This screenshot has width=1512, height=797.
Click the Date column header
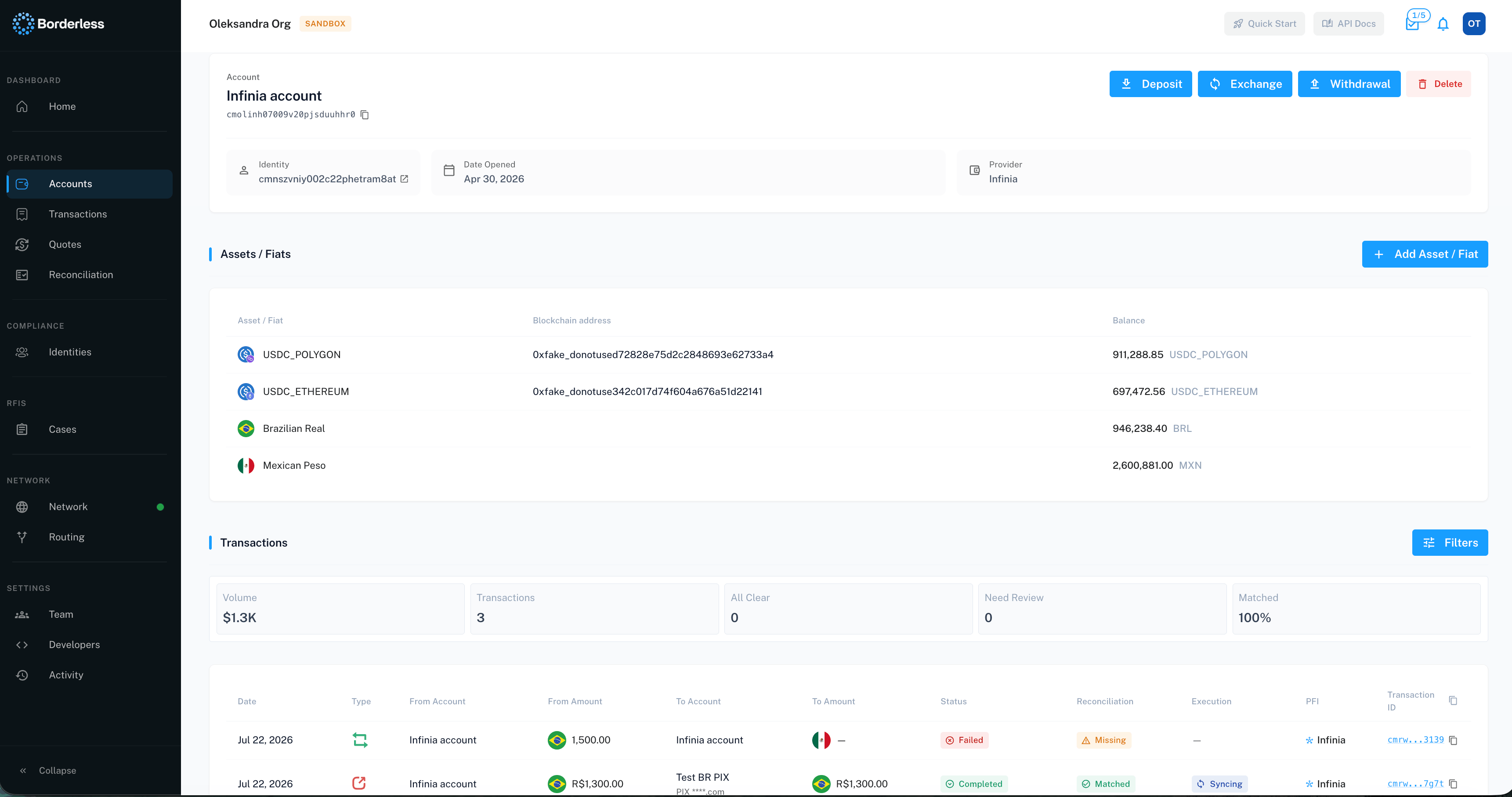click(x=247, y=701)
